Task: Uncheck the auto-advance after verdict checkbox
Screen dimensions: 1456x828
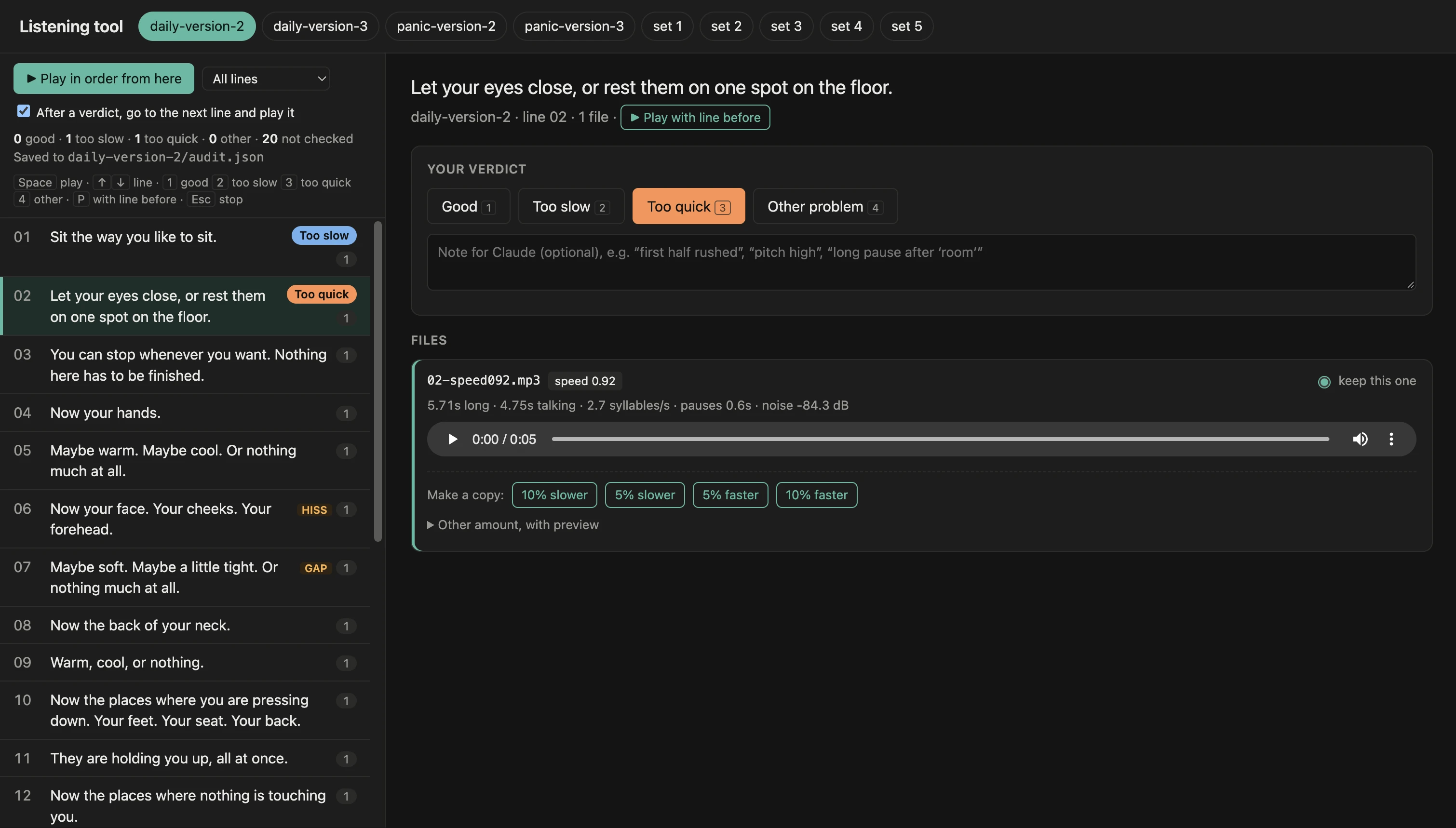Action: pos(23,111)
